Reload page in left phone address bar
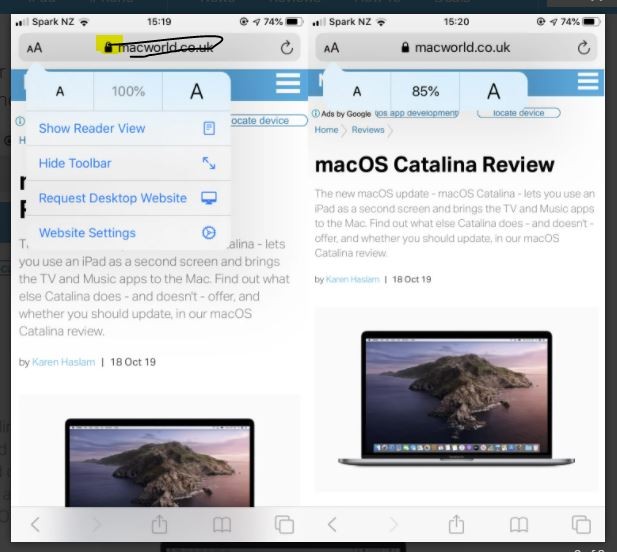617x552 pixels. click(x=286, y=48)
